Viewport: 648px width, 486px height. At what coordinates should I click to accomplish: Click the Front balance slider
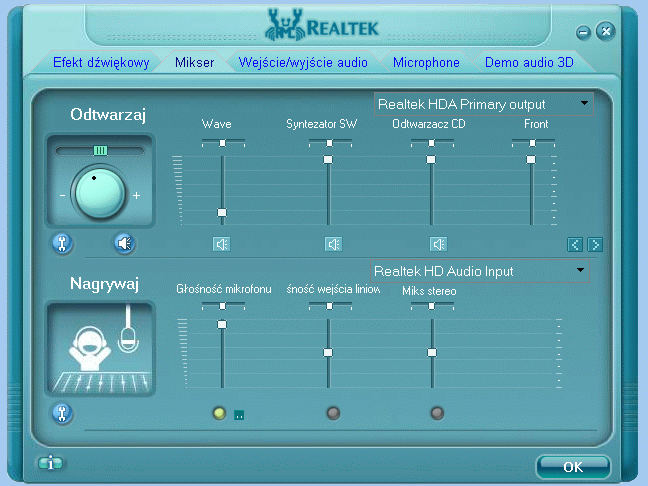(x=533, y=143)
